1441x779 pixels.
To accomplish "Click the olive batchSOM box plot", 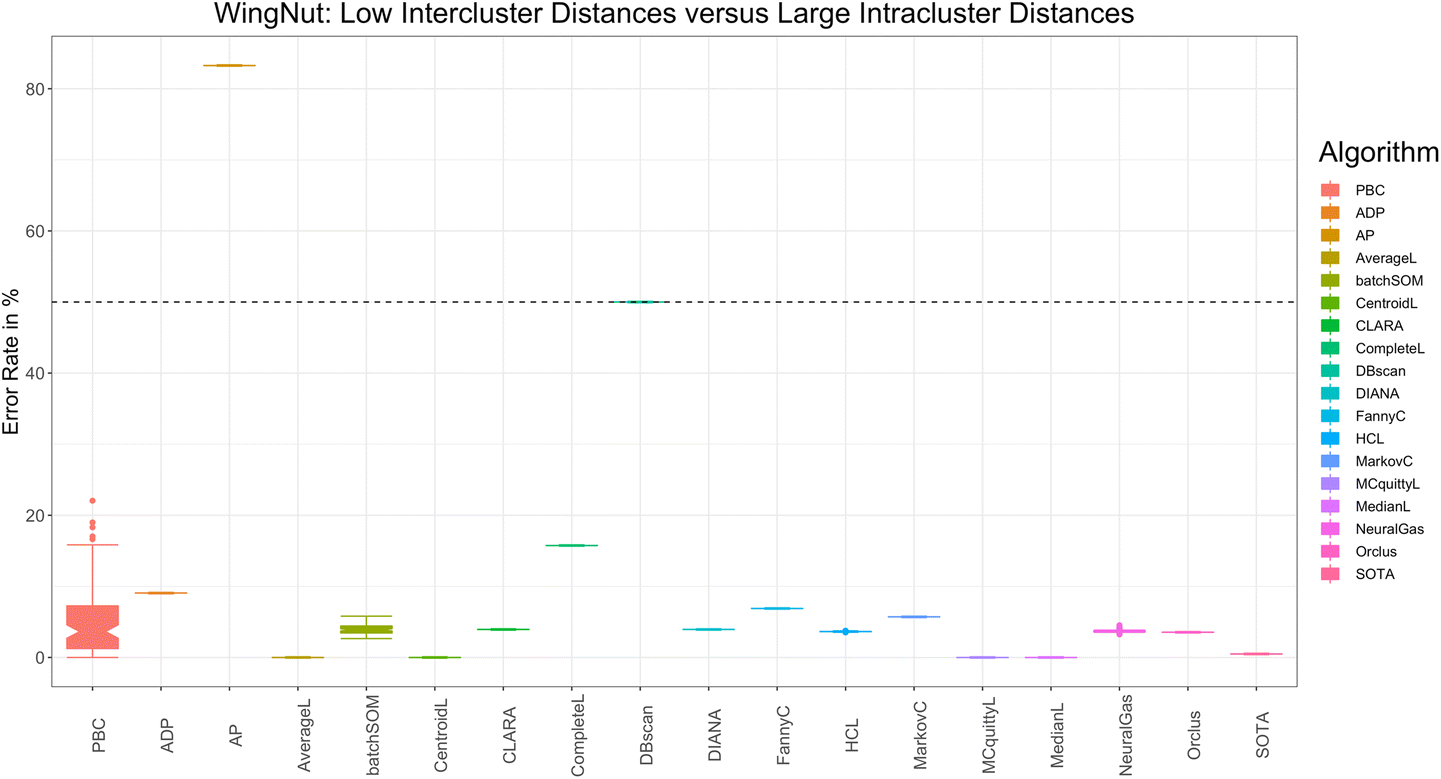I will click(x=366, y=629).
